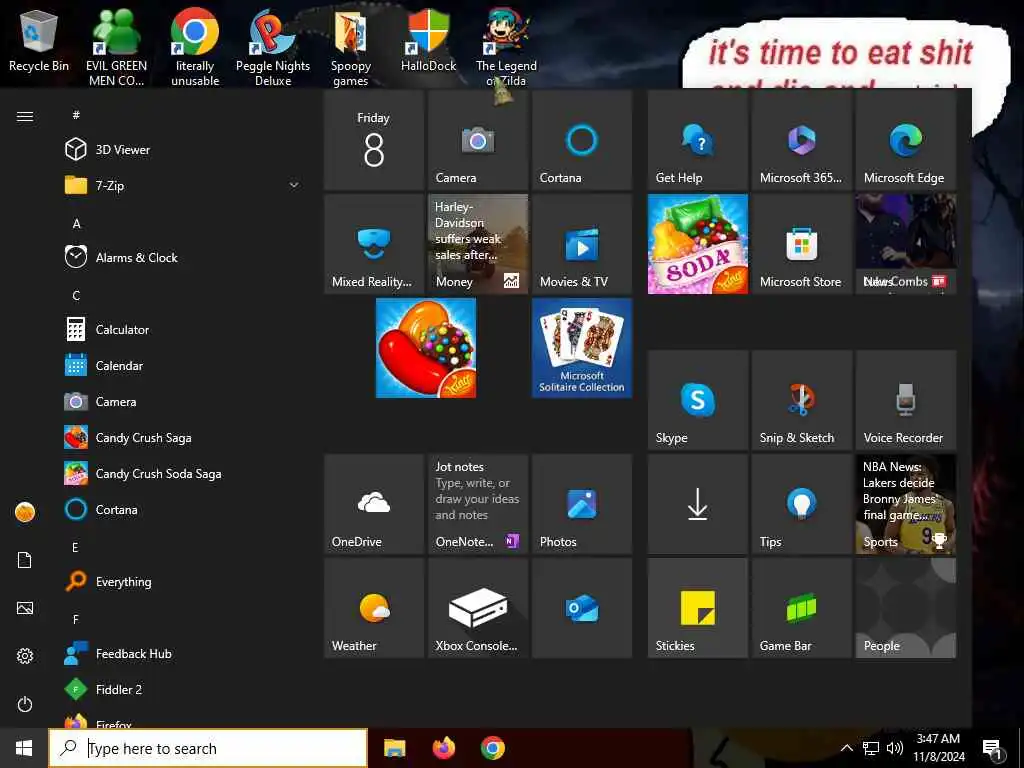Open Everything from app list
The height and width of the screenshot is (768, 1024).
point(183,581)
